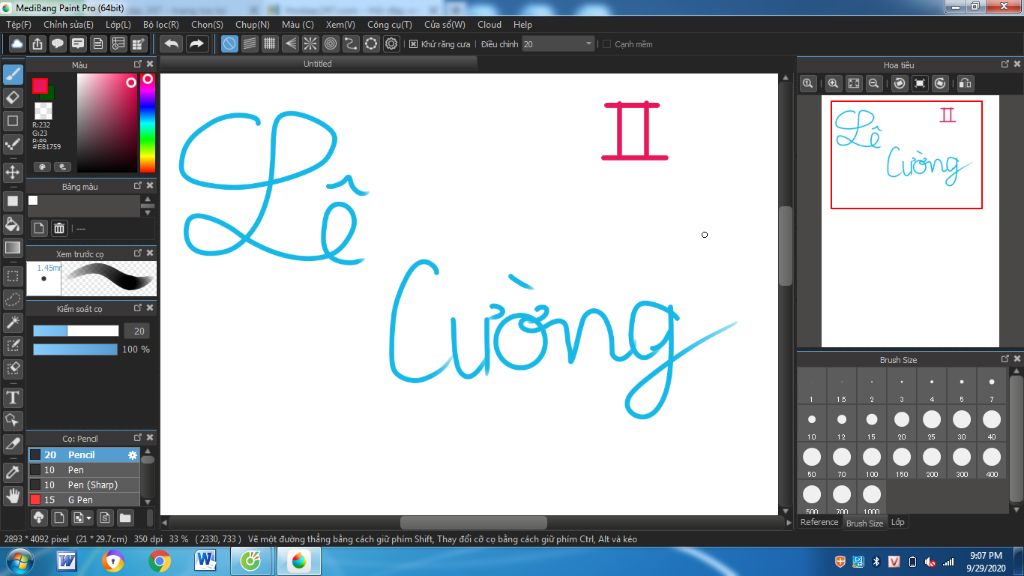
Task: Enable vanishing point snap guide
Action: [290, 44]
